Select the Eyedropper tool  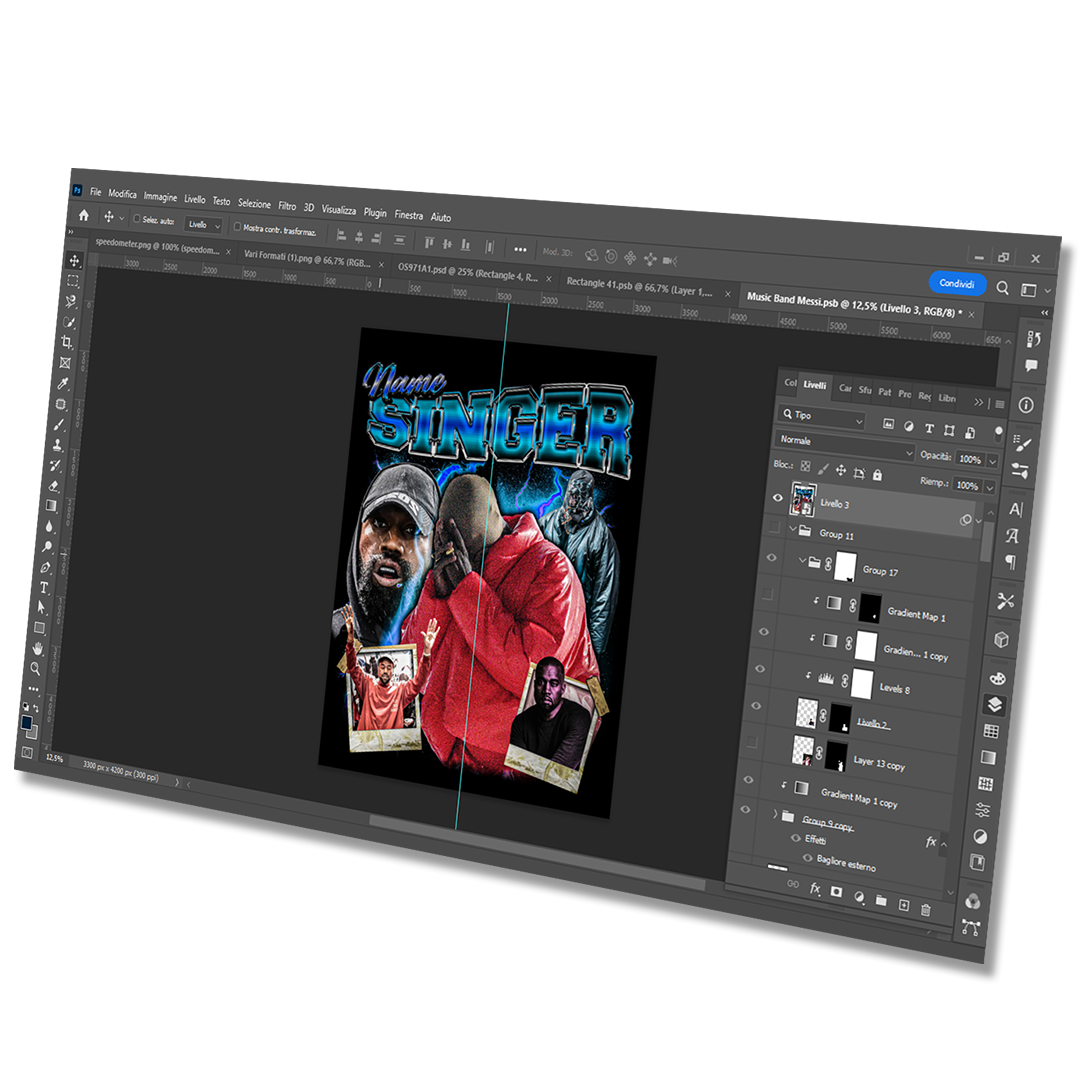pyautogui.click(x=63, y=384)
